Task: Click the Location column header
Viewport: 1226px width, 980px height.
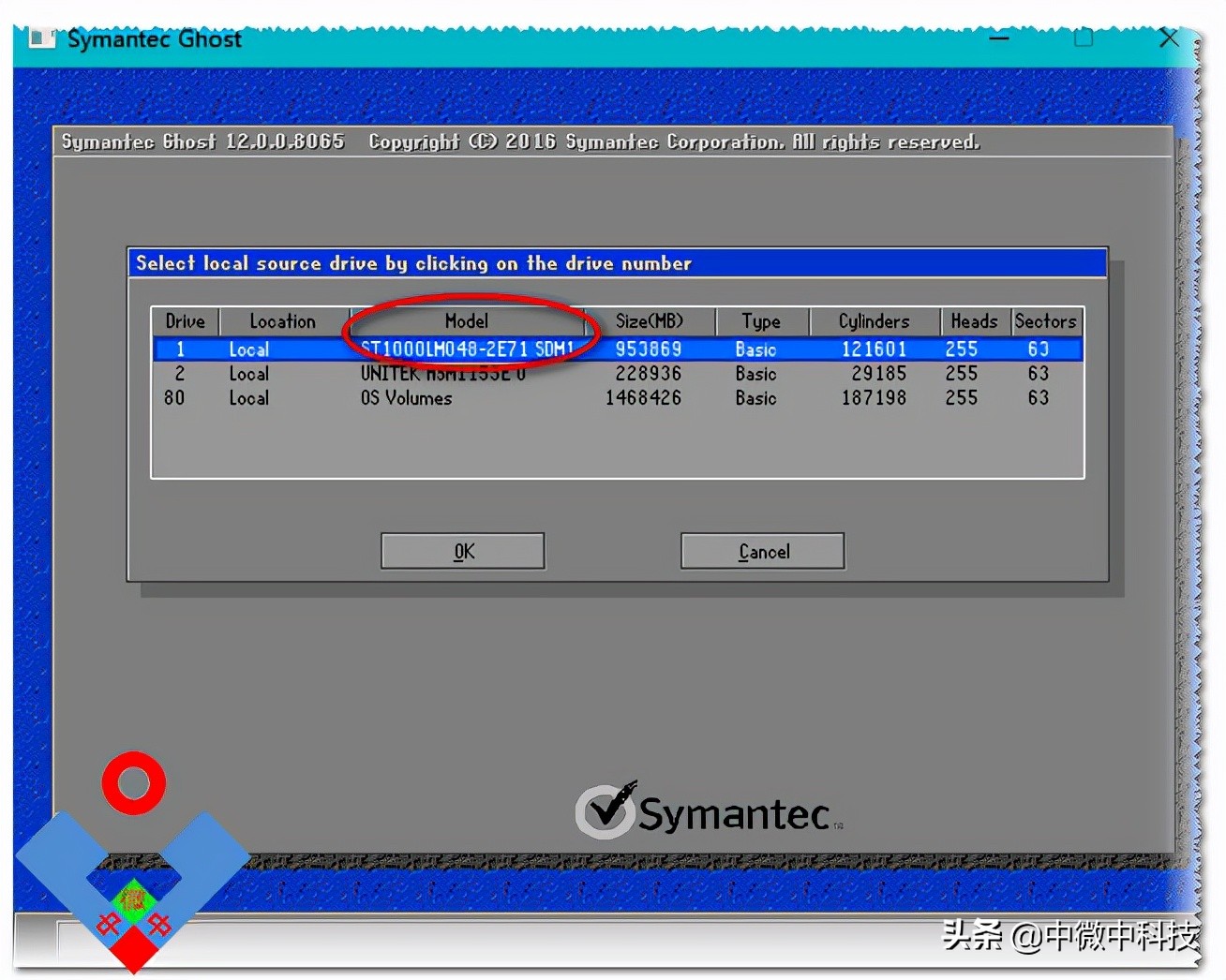Action: [x=283, y=321]
